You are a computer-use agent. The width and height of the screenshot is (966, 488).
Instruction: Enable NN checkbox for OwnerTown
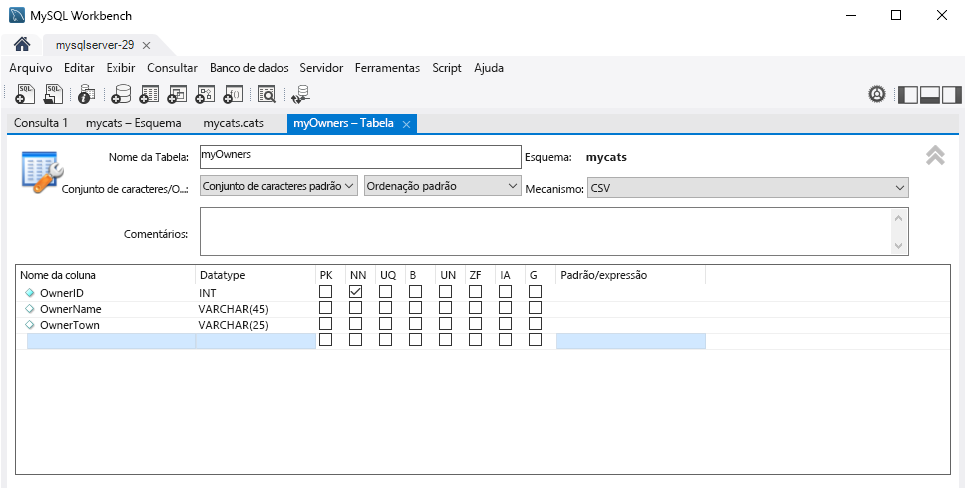[355, 323]
